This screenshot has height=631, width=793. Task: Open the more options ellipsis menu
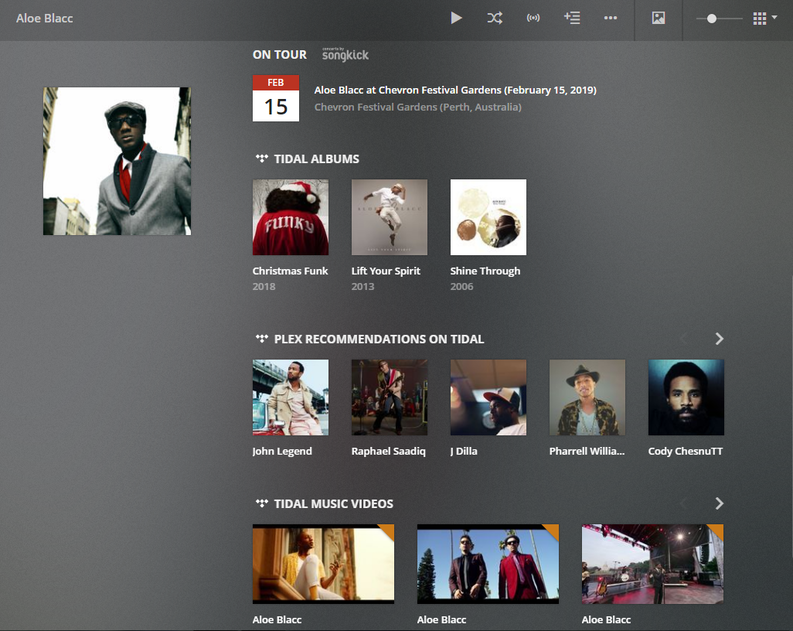click(x=610, y=18)
